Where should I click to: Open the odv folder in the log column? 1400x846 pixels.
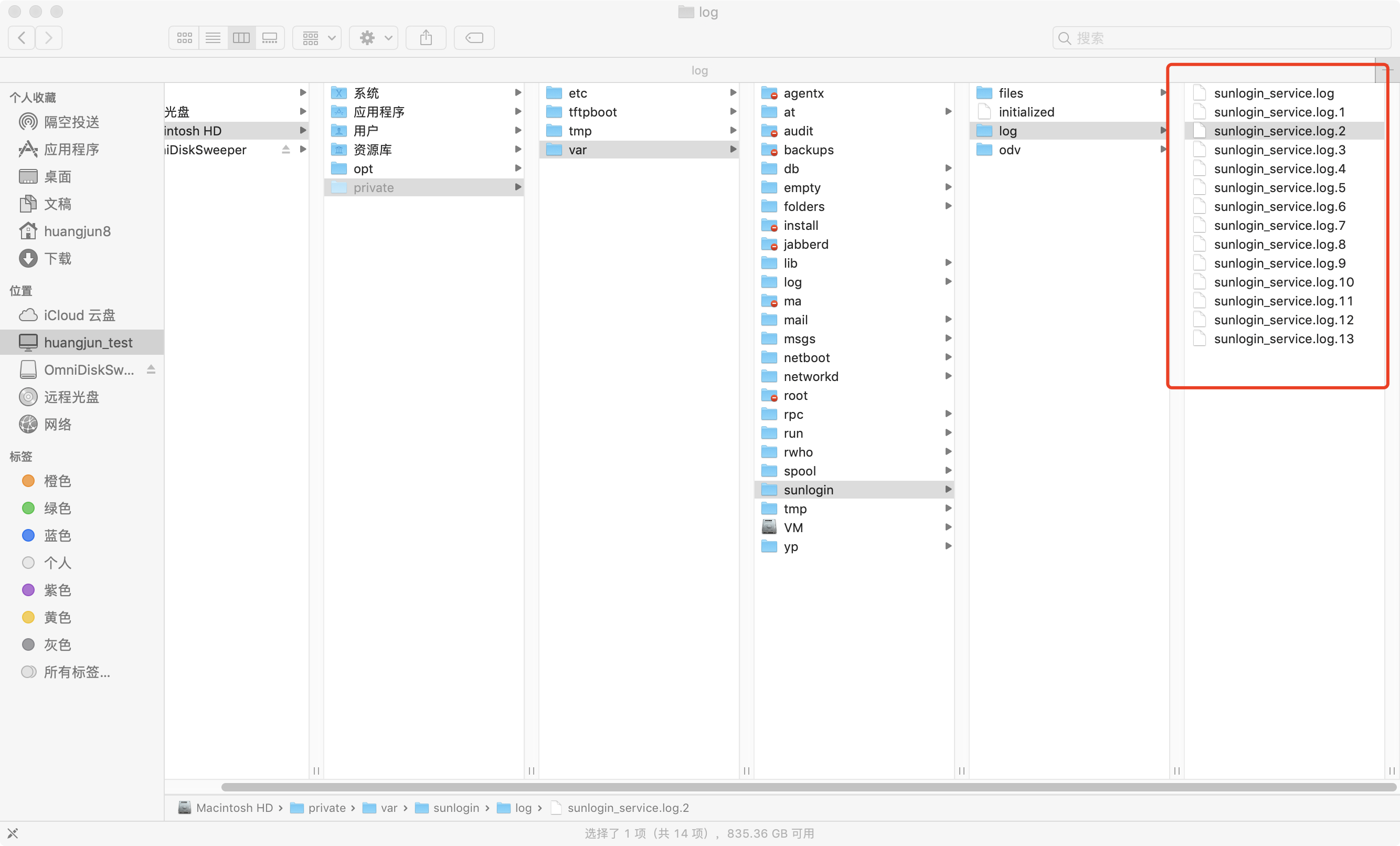1009,150
